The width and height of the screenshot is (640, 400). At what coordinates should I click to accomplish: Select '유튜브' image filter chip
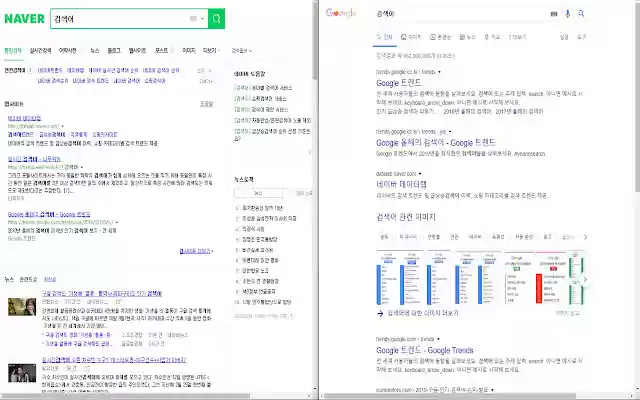[498, 237]
